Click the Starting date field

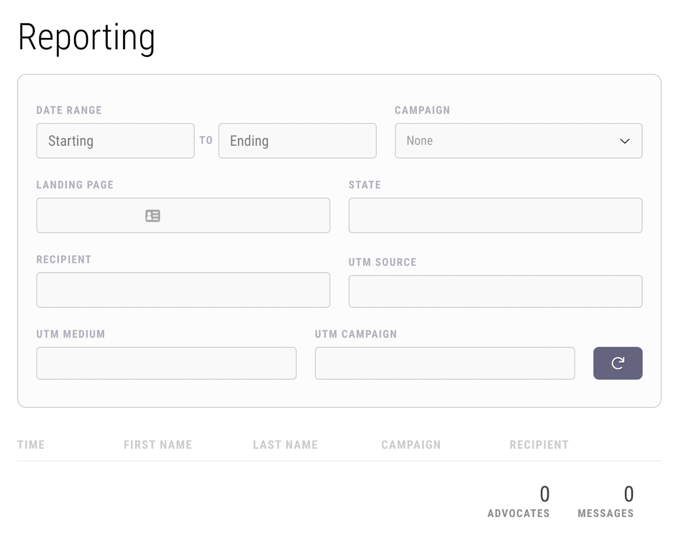tap(115, 141)
